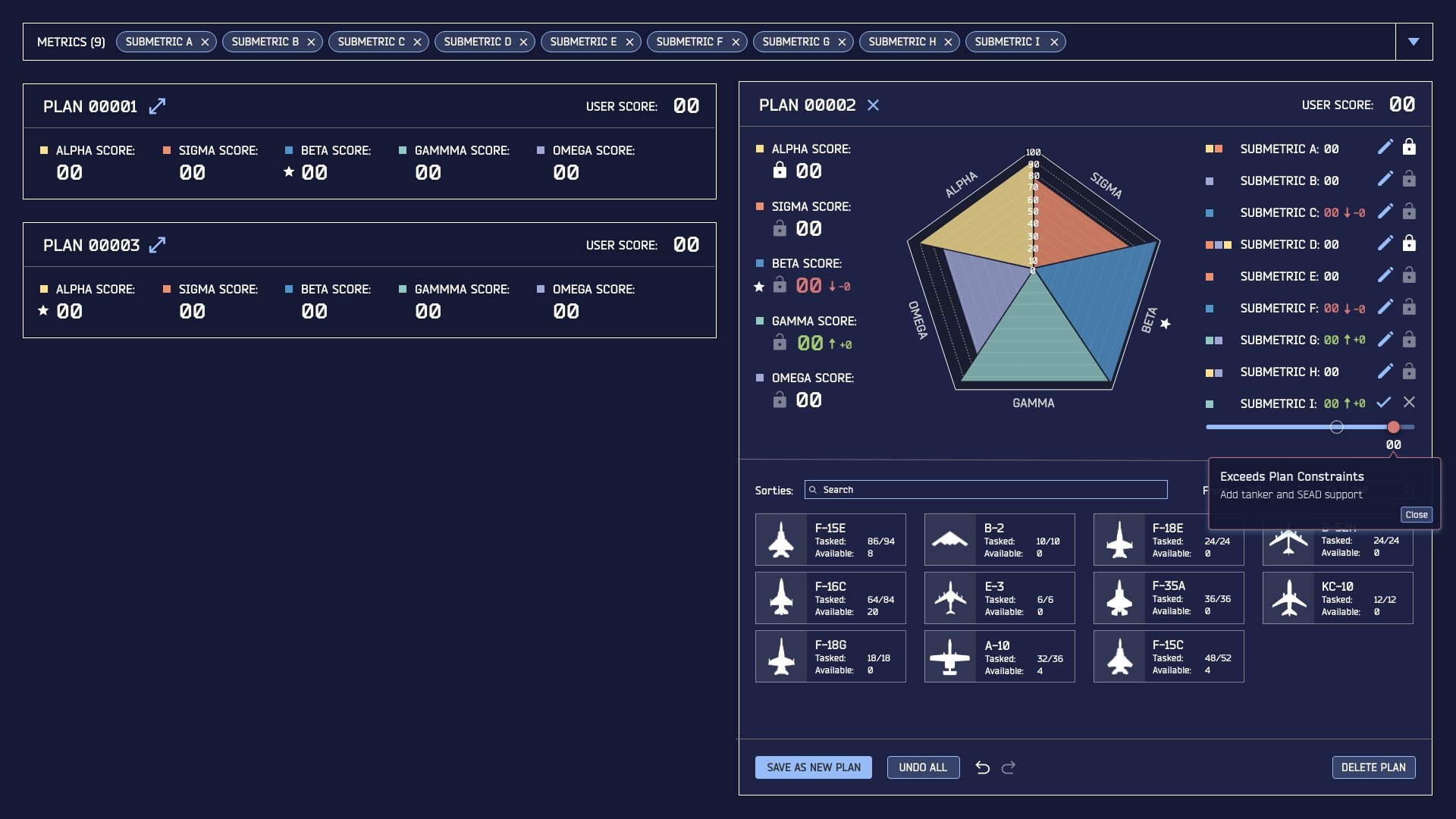The width and height of the screenshot is (1456, 819).
Task: Remove the Submetric G chip
Action: [x=842, y=42]
